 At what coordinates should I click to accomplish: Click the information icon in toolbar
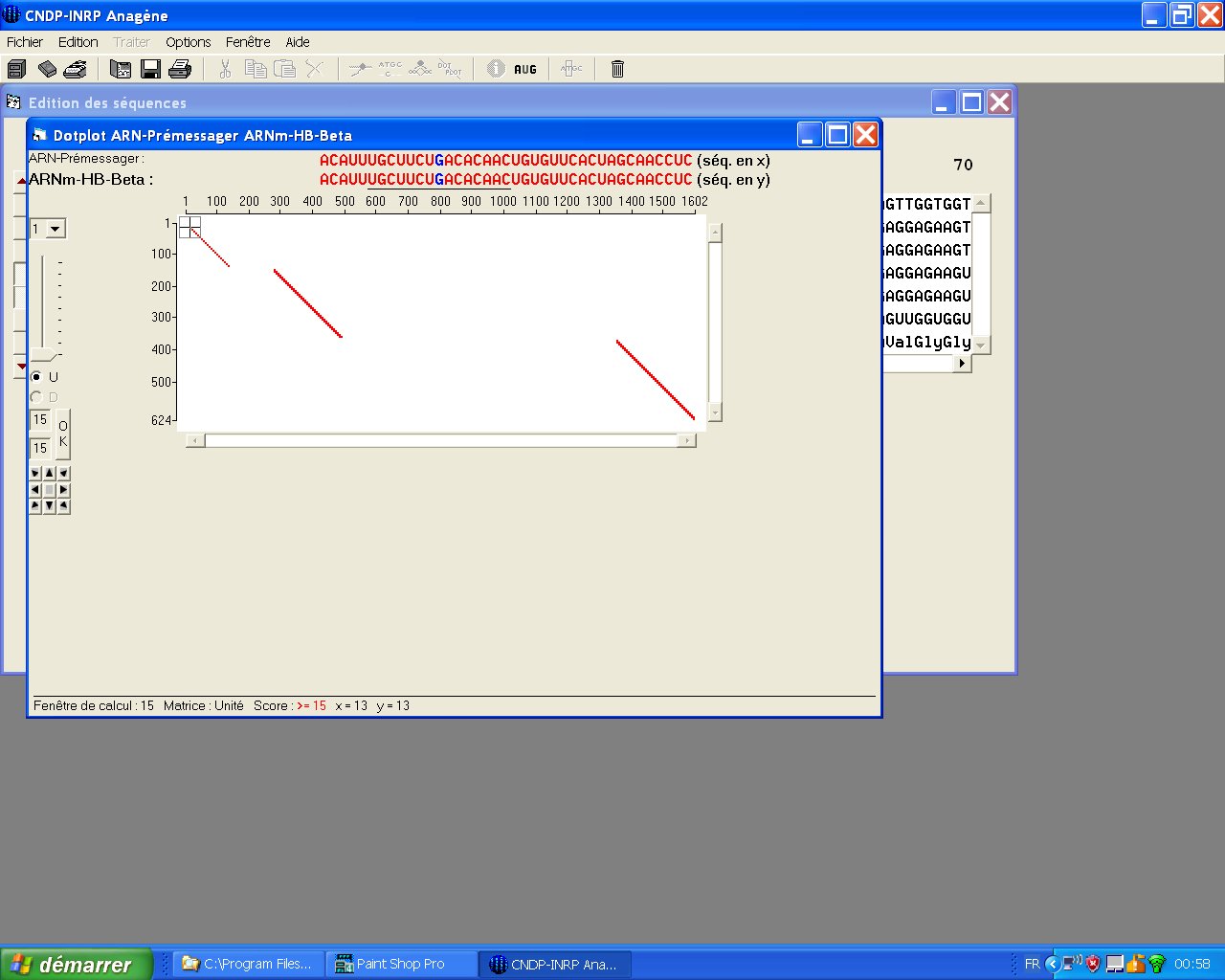coord(496,69)
